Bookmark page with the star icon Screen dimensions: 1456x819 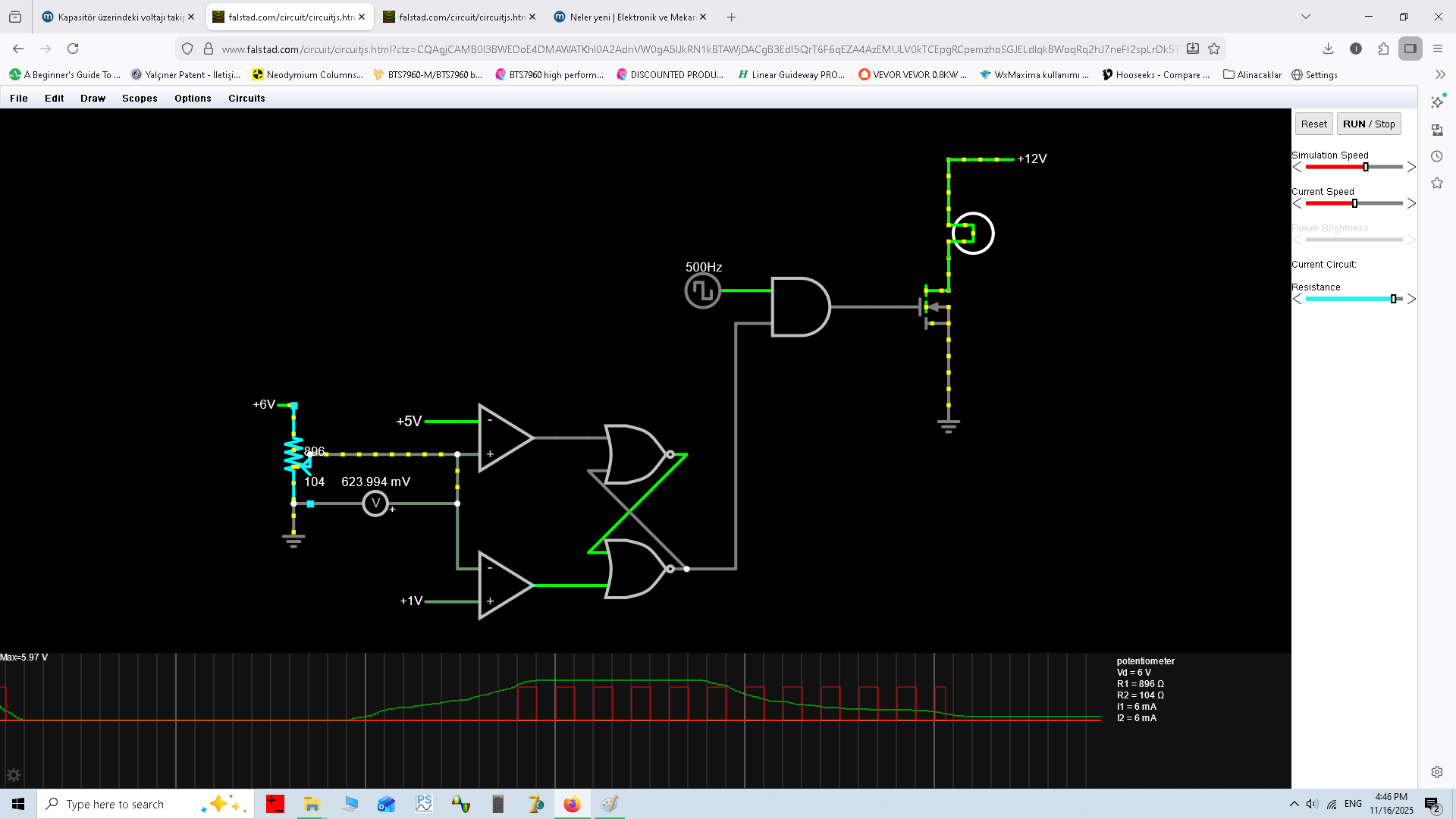[x=1214, y=49]
